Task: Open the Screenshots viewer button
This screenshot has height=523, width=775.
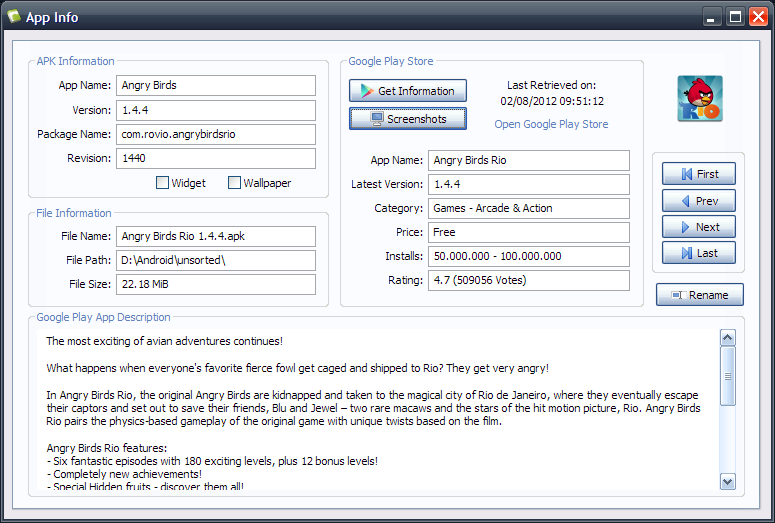Action: (x=408, y=119)
